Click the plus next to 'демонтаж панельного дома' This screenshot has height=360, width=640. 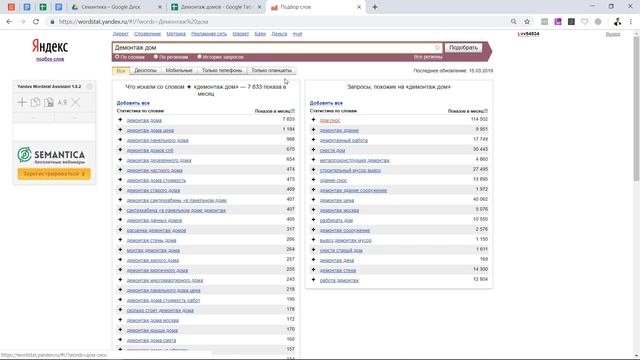tap(120, 140)
